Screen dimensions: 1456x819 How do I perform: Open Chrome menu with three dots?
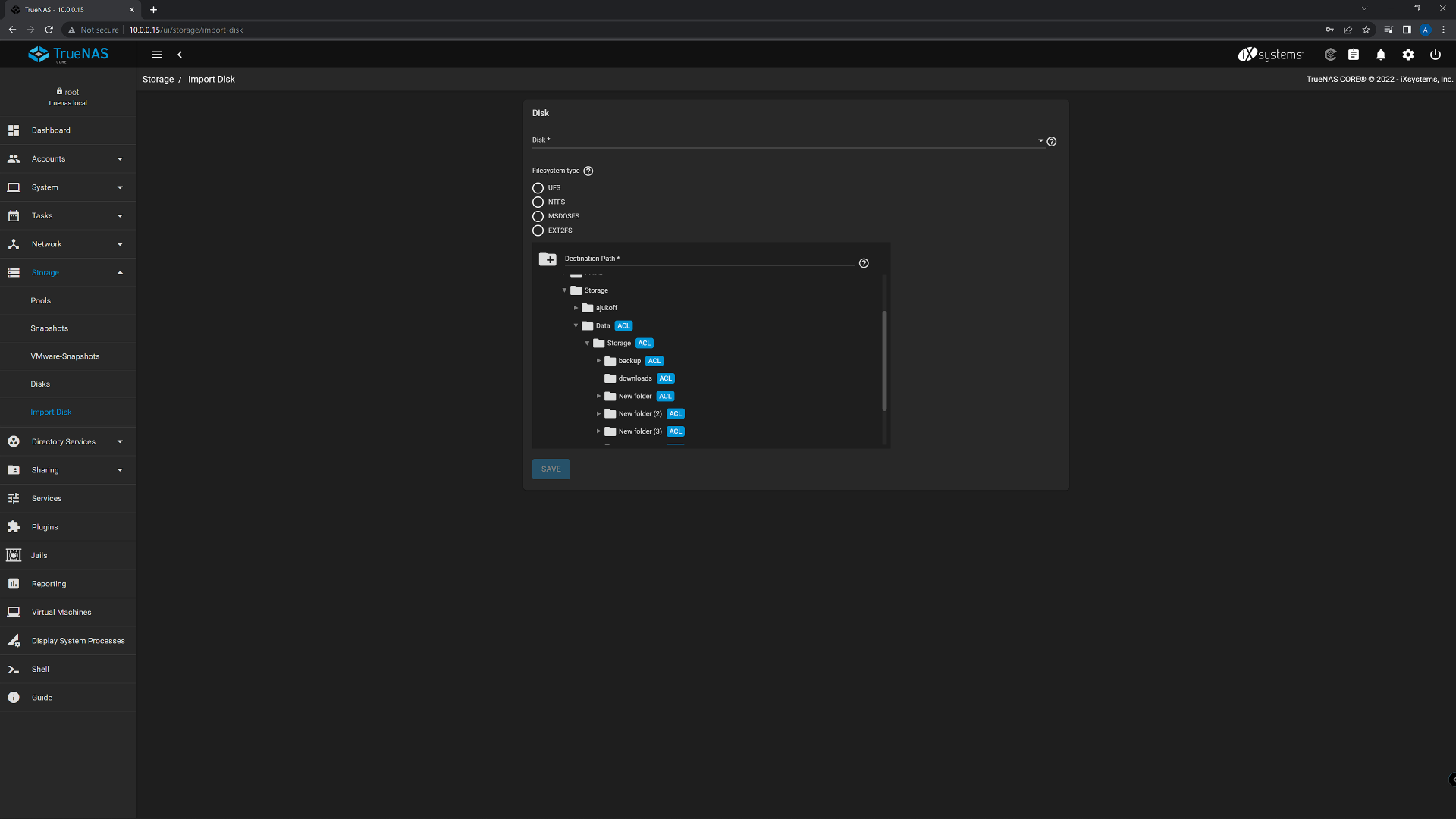point(1444,30)
